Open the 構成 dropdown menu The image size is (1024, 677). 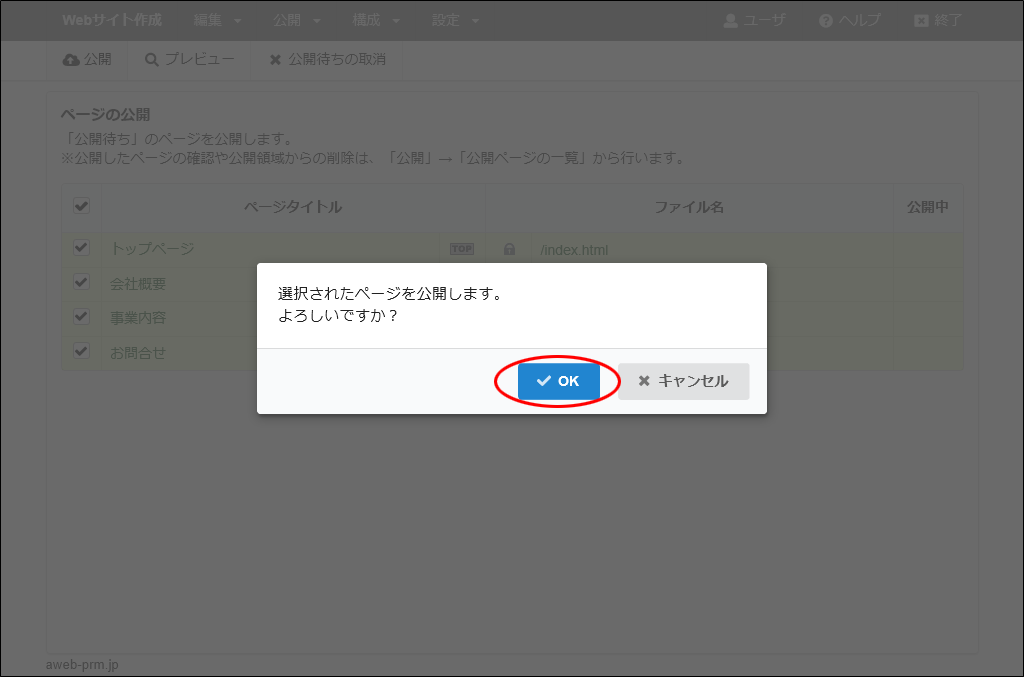pyautogui.click(x=376, y=21)
